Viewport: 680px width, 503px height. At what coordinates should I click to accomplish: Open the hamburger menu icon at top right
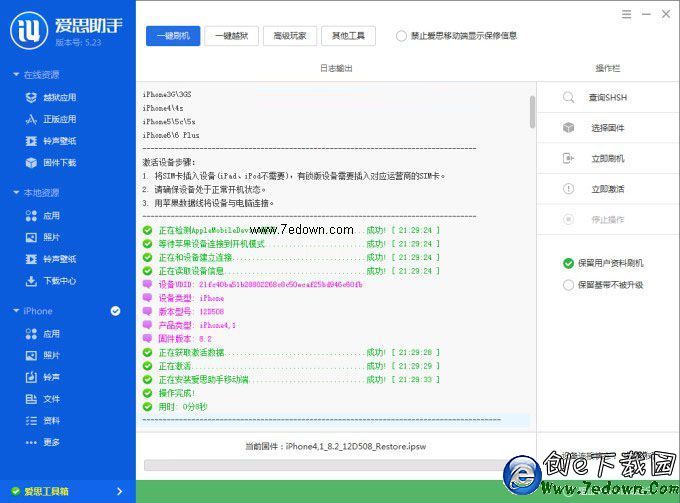(626, 14)
